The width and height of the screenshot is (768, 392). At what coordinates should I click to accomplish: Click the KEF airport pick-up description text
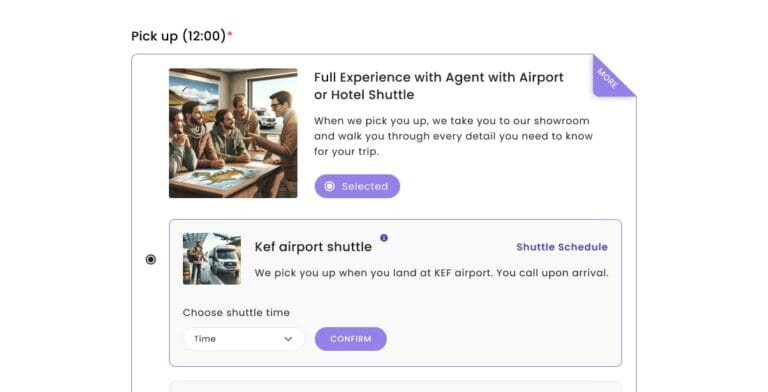431,273
